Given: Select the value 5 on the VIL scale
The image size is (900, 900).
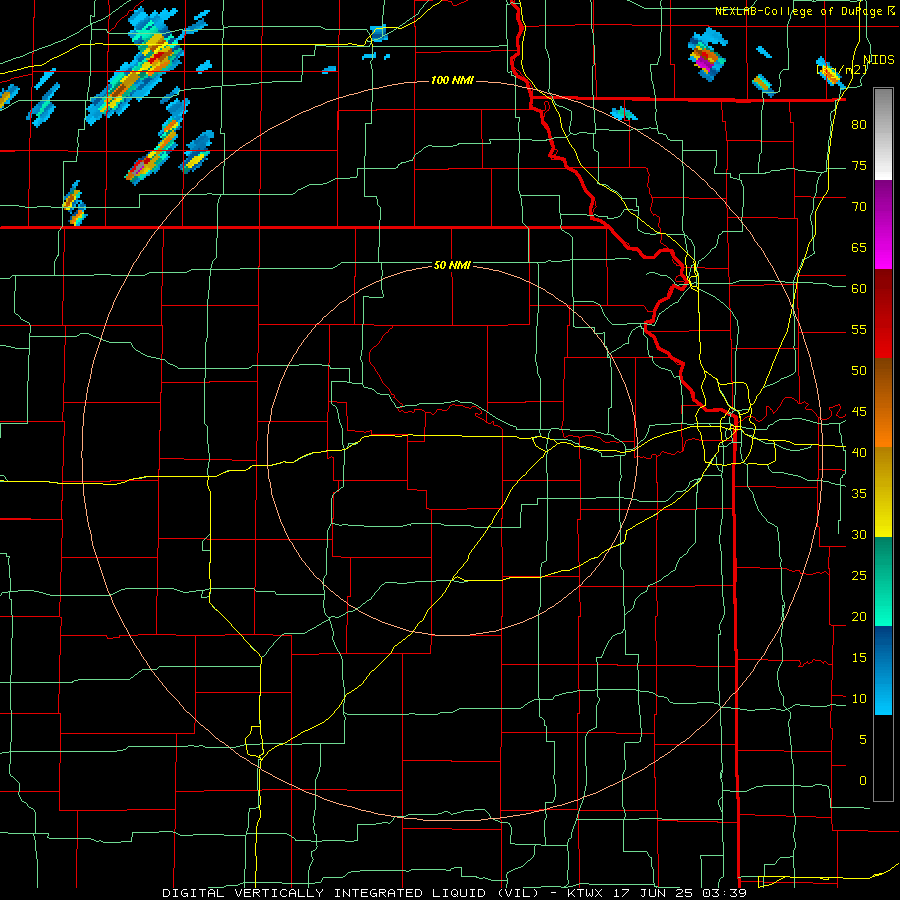Looking at the screenshot, I should click(x=863, y=740).
